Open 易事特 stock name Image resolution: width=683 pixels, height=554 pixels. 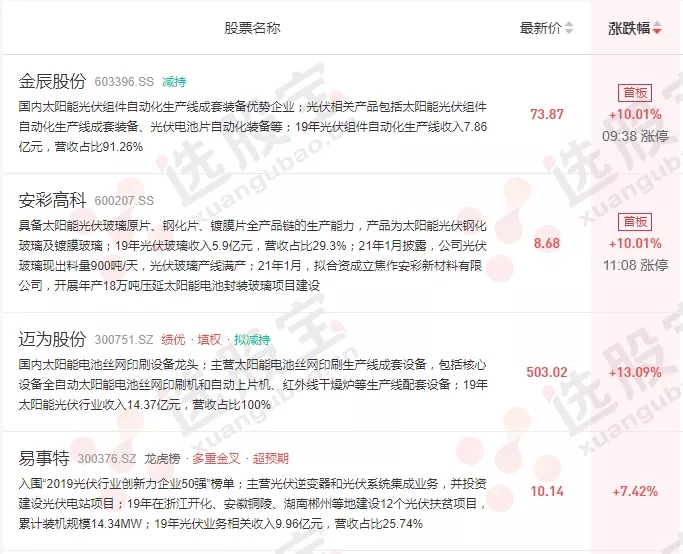click(44, 458)
